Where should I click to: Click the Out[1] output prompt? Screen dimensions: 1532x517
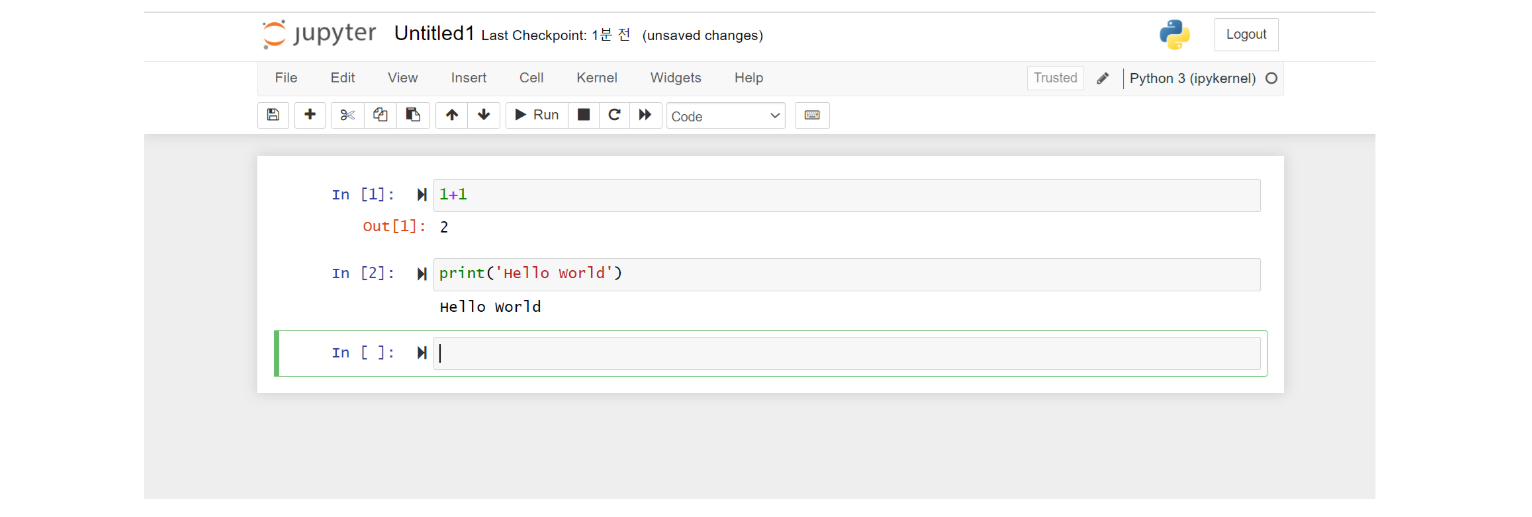(x=394, y=227)
